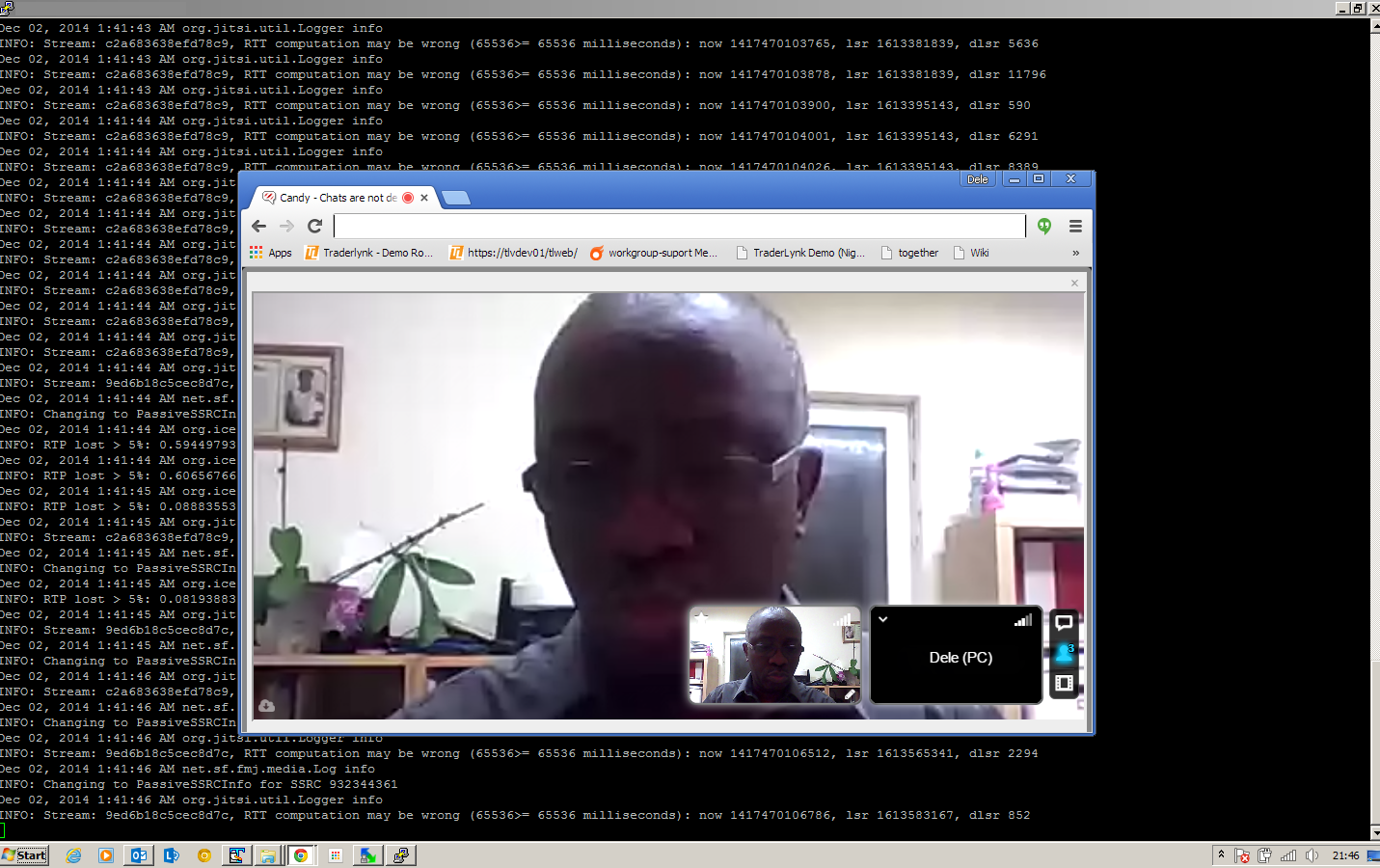Viewport: 1380px width, 868px height.
Task: Reload the page in Chrome
Action: pos(314,226)
